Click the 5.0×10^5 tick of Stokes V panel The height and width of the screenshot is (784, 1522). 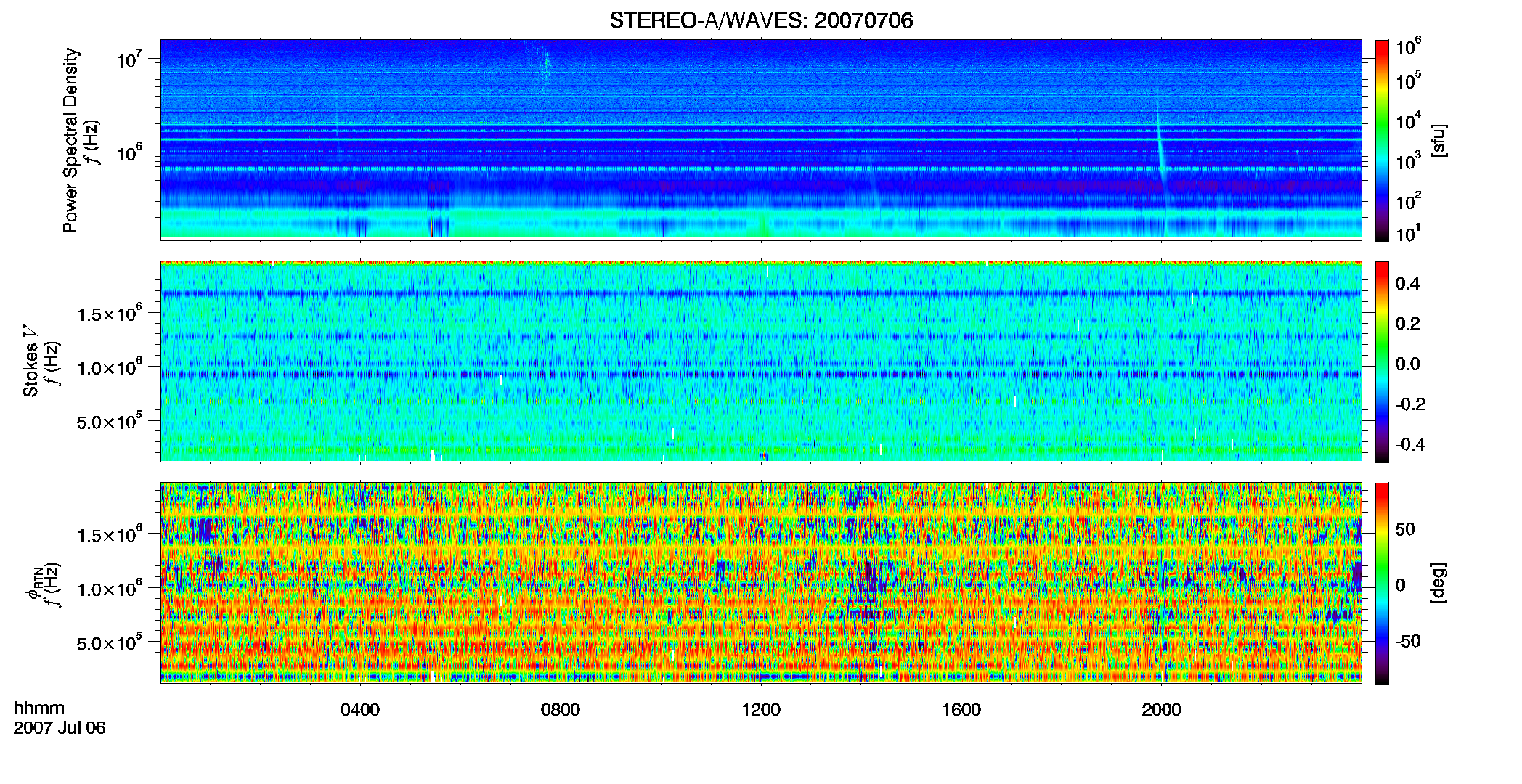pos(110,421)
